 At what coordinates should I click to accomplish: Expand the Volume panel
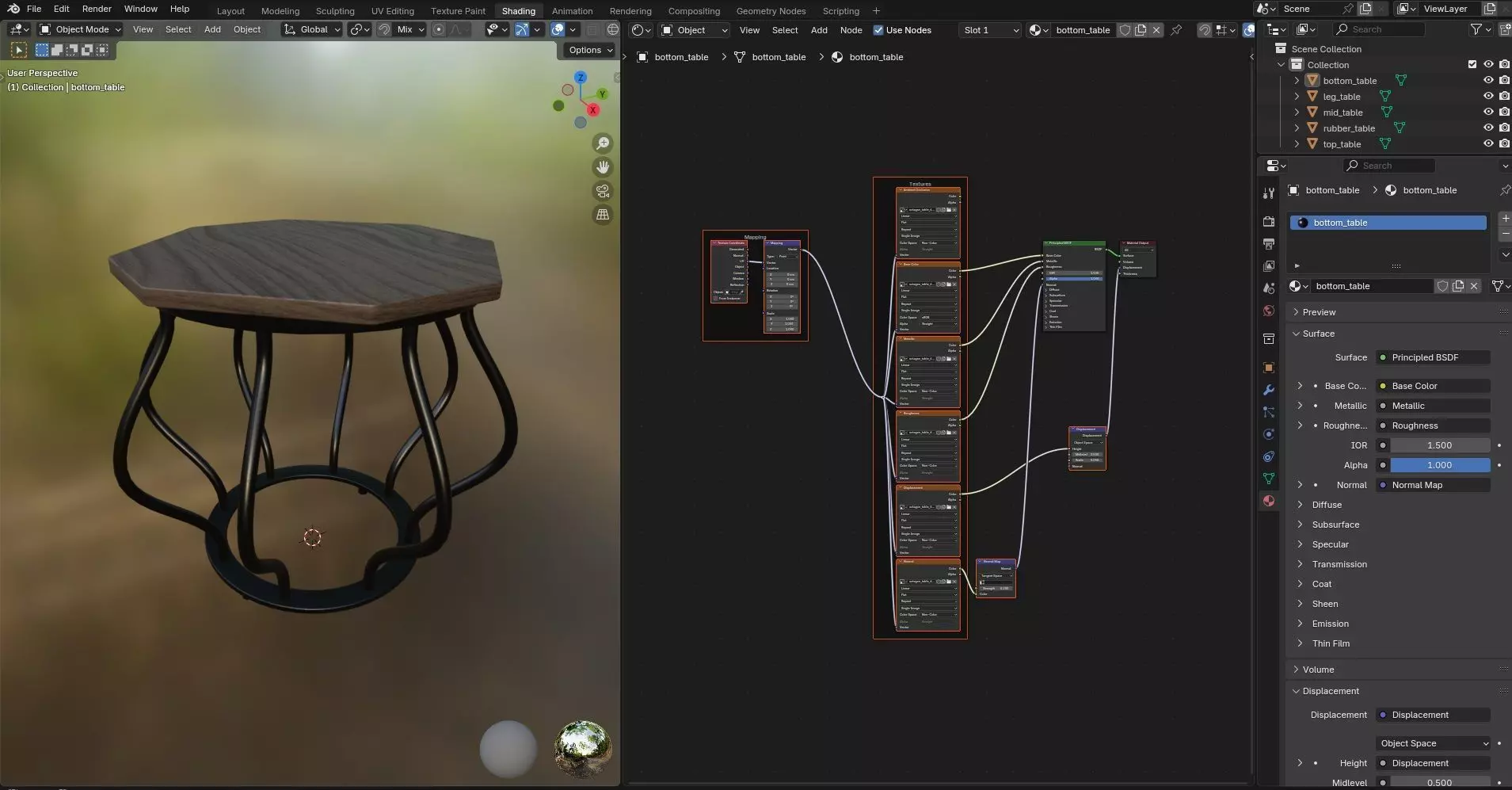click(1318, 670)
